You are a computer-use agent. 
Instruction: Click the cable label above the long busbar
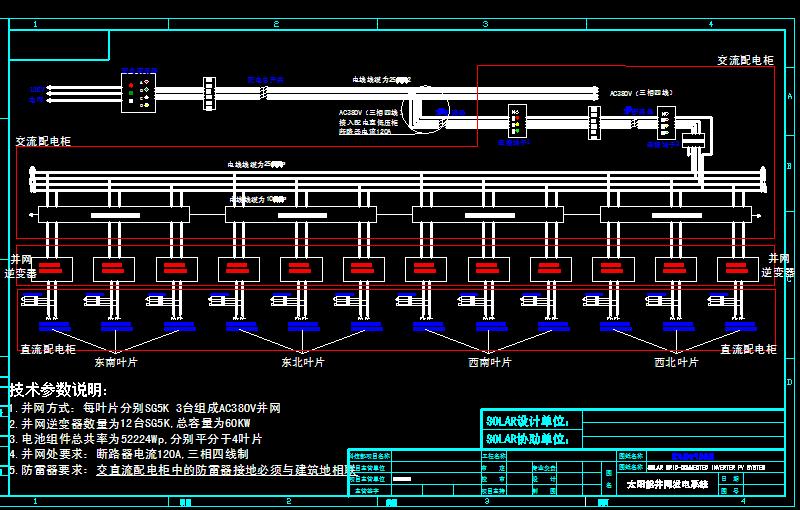pos(257,165)
